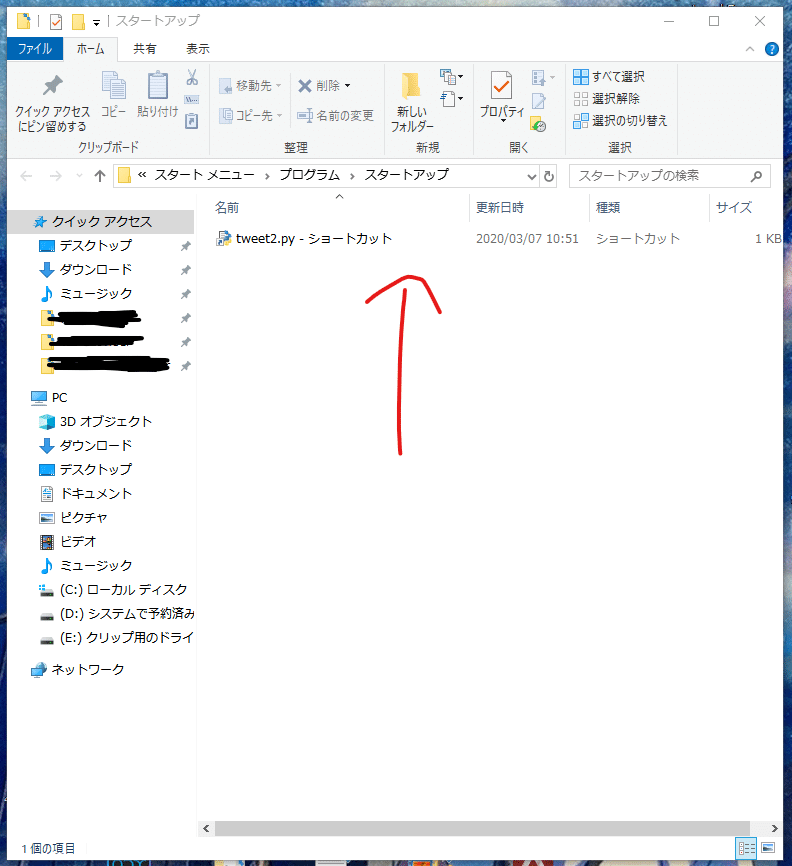Click the Cut scissors icon
This screenshot has width=792, height=866.
[x=192, y=77]
